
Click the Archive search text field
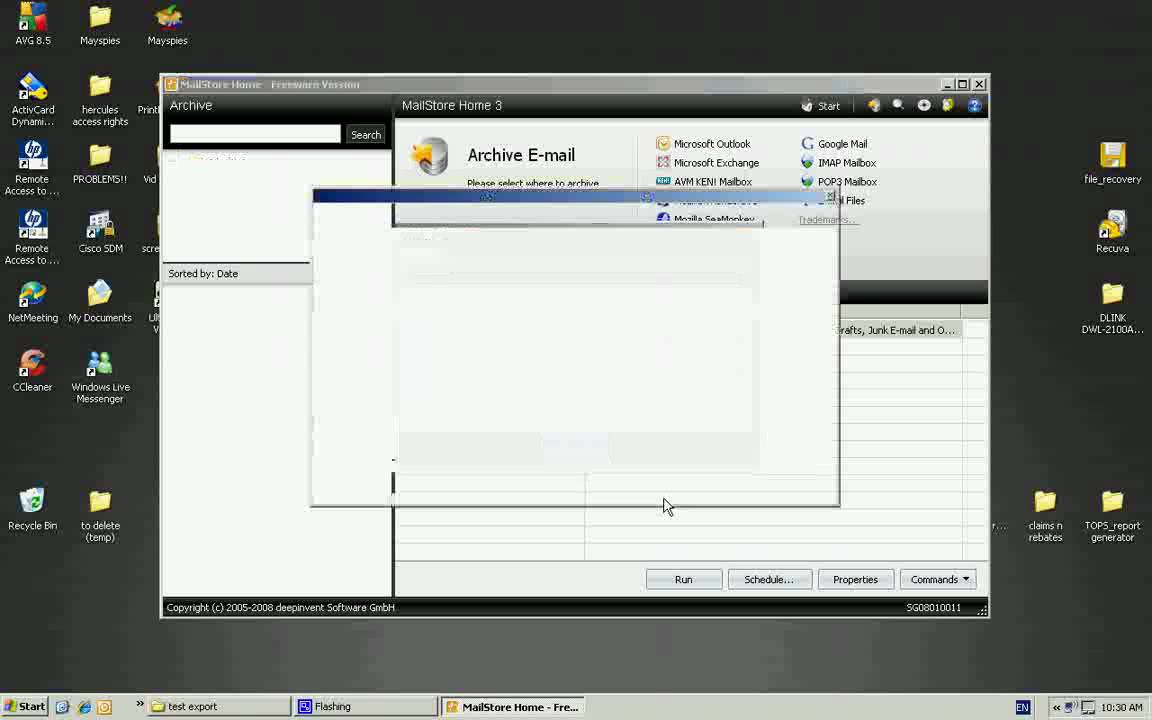click(255, 134)
